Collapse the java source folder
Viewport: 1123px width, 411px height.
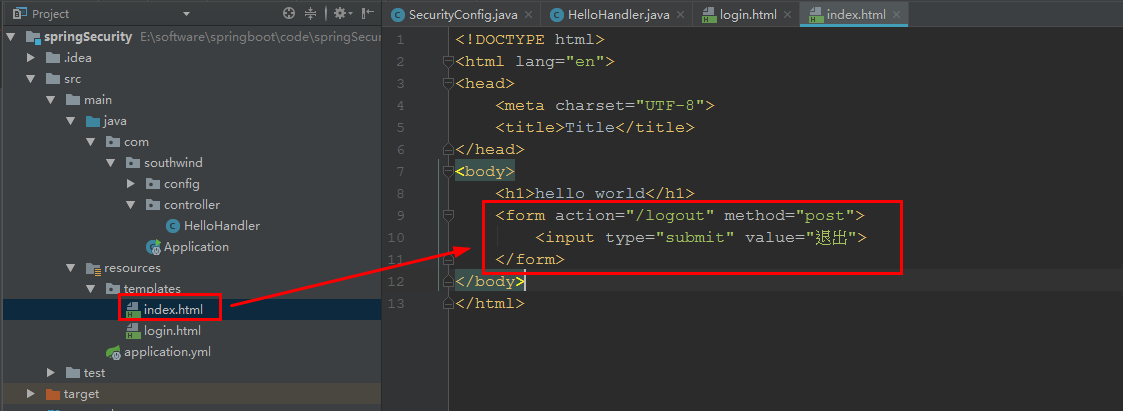pos(71,121)
